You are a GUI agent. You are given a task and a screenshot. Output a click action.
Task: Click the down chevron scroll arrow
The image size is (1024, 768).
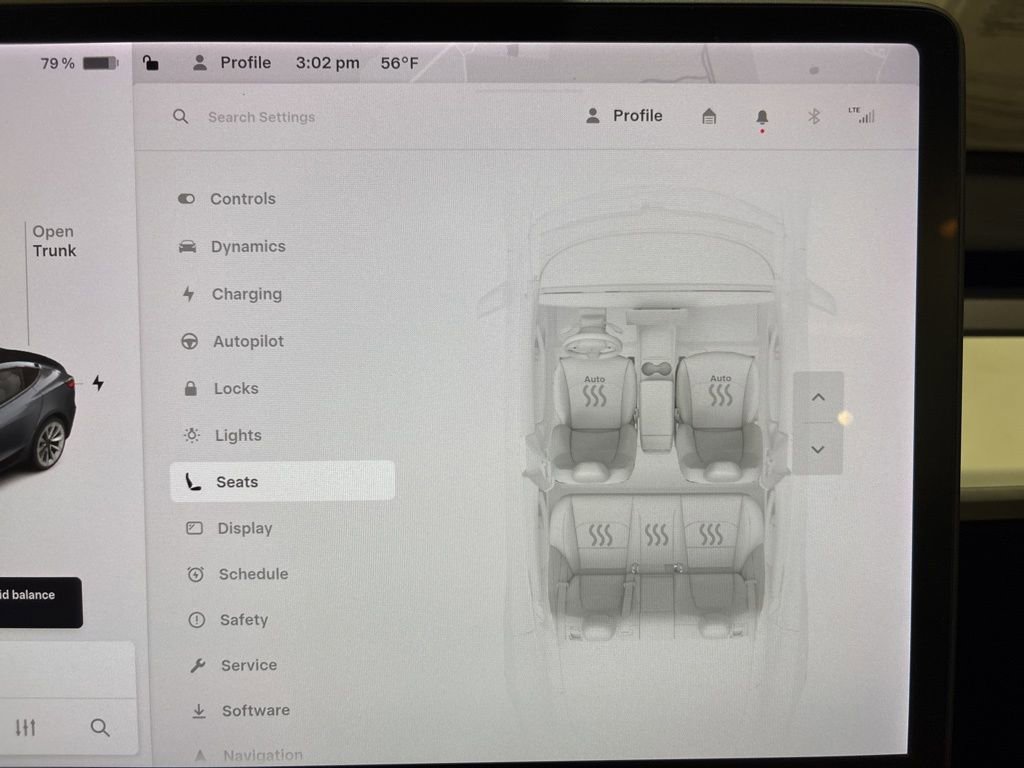click(x=818, y=450)
